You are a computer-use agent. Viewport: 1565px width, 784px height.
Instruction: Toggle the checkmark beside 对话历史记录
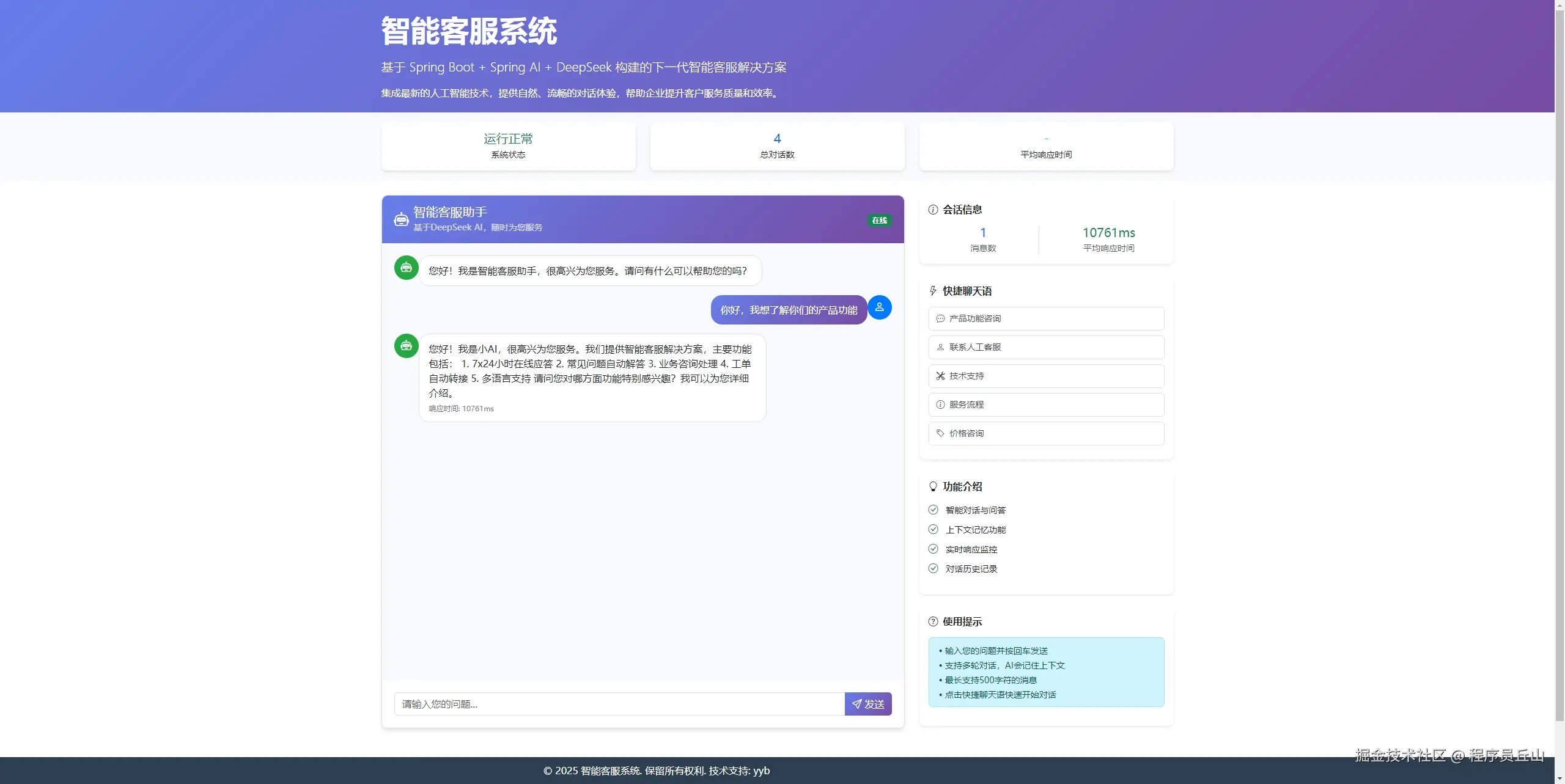tap(933, 568)
